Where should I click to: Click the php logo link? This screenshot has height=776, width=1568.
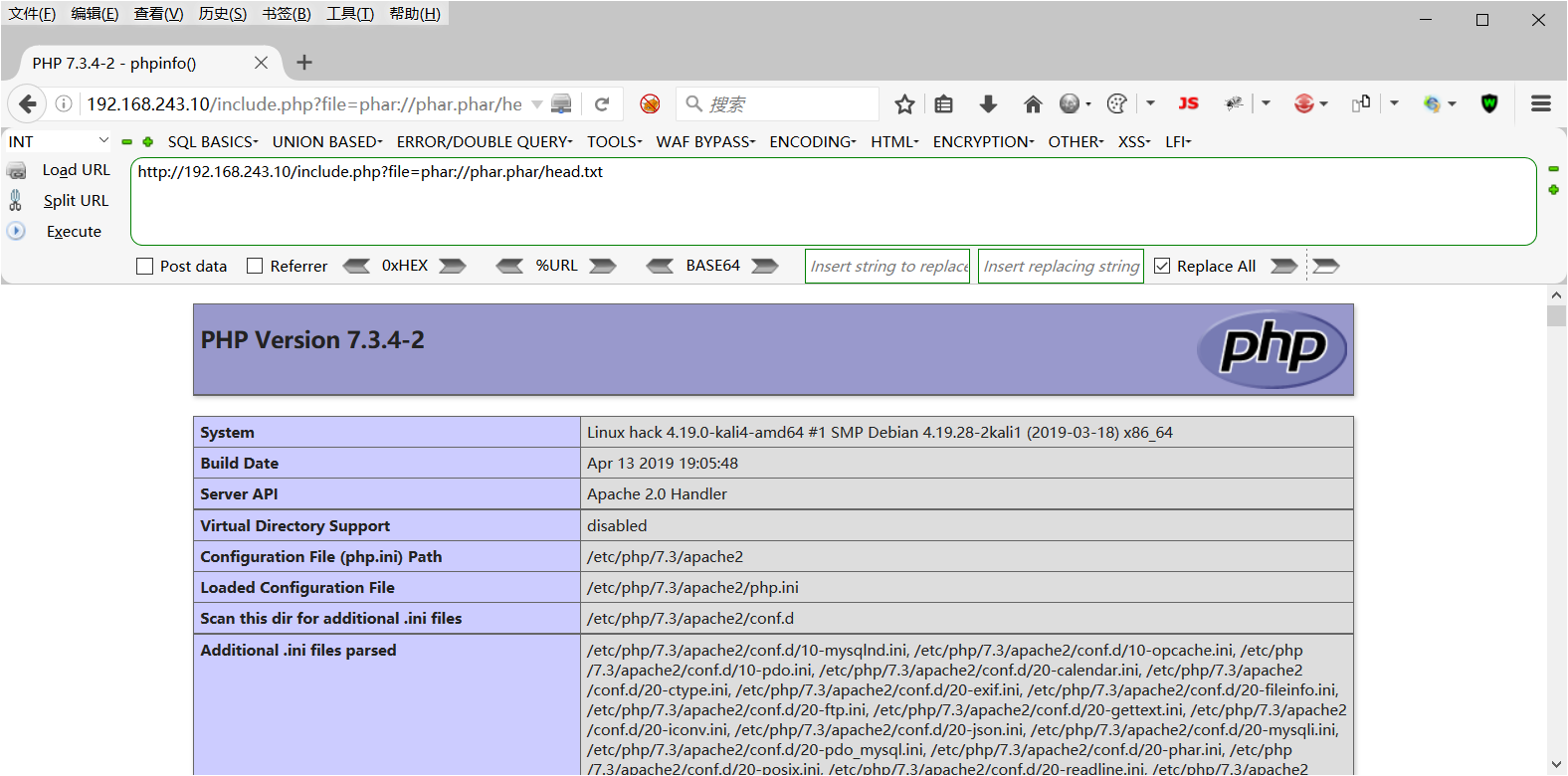[1273, 349]
